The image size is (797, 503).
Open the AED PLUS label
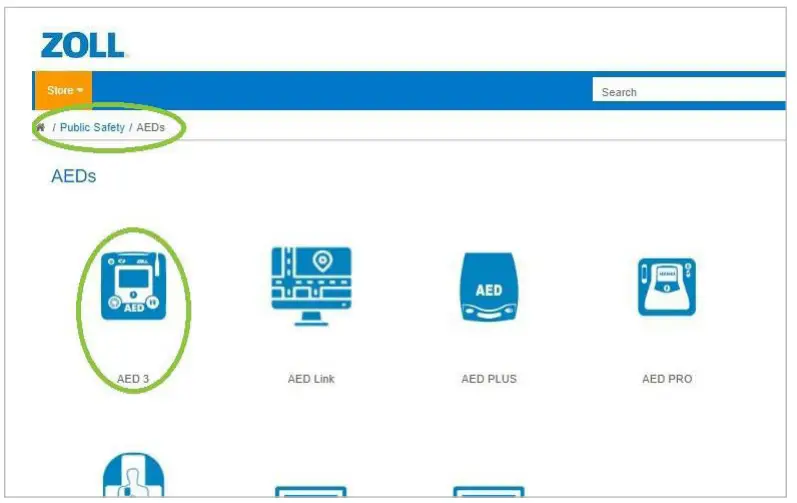click(x=489, y=379)
